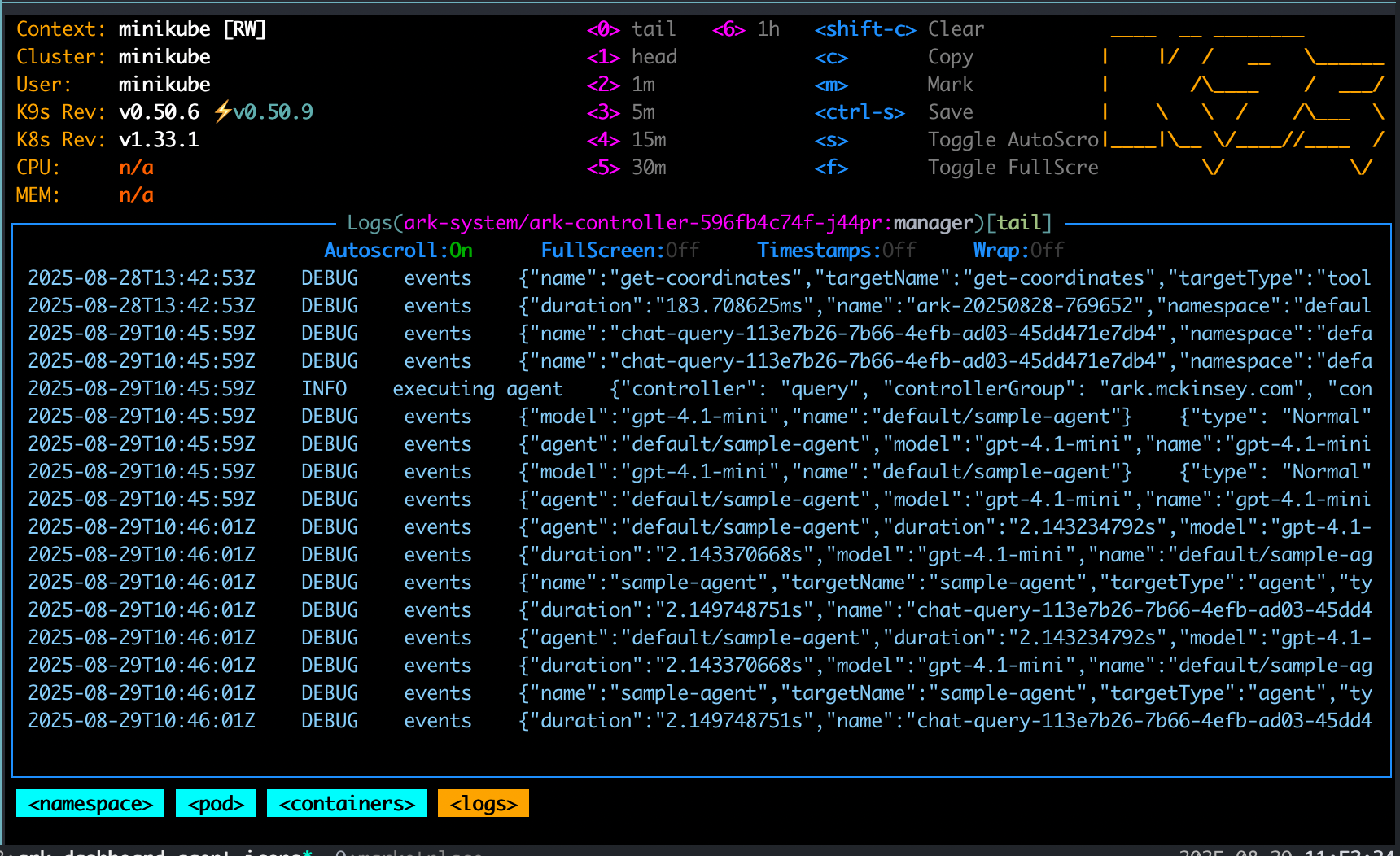Open the namespace breadcrumb
The height and width of the screenshot is (856, 1400).
[x=90, y=803]
